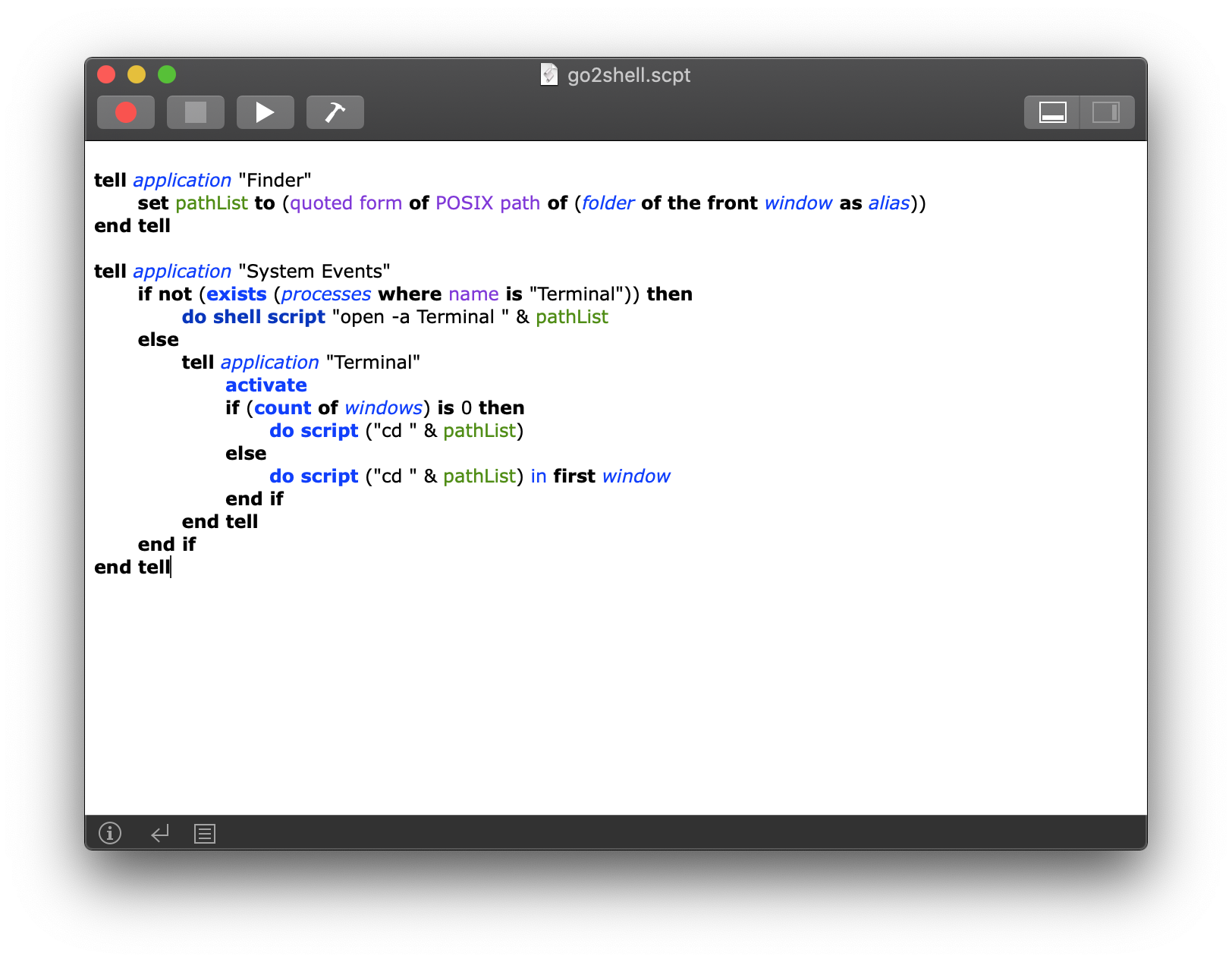Click the go2shell.scpt document proxy icon
This screenshot has height=962, width=1232.
[548, 74]
